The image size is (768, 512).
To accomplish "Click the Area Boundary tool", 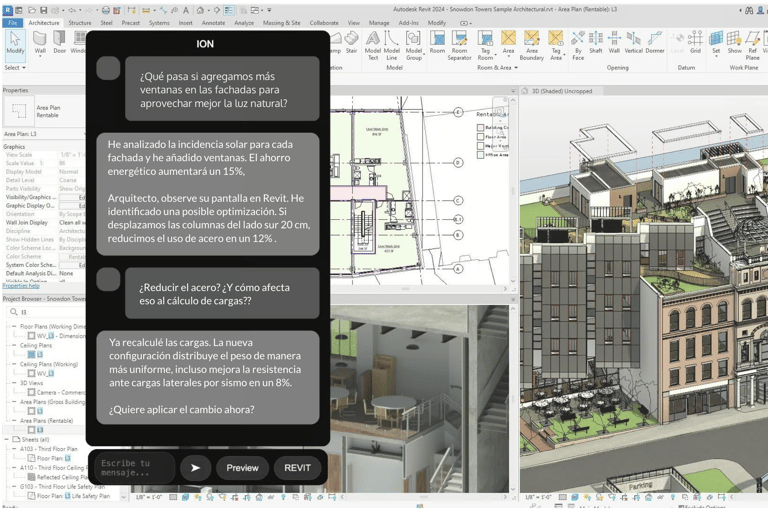I will (531, 45).
